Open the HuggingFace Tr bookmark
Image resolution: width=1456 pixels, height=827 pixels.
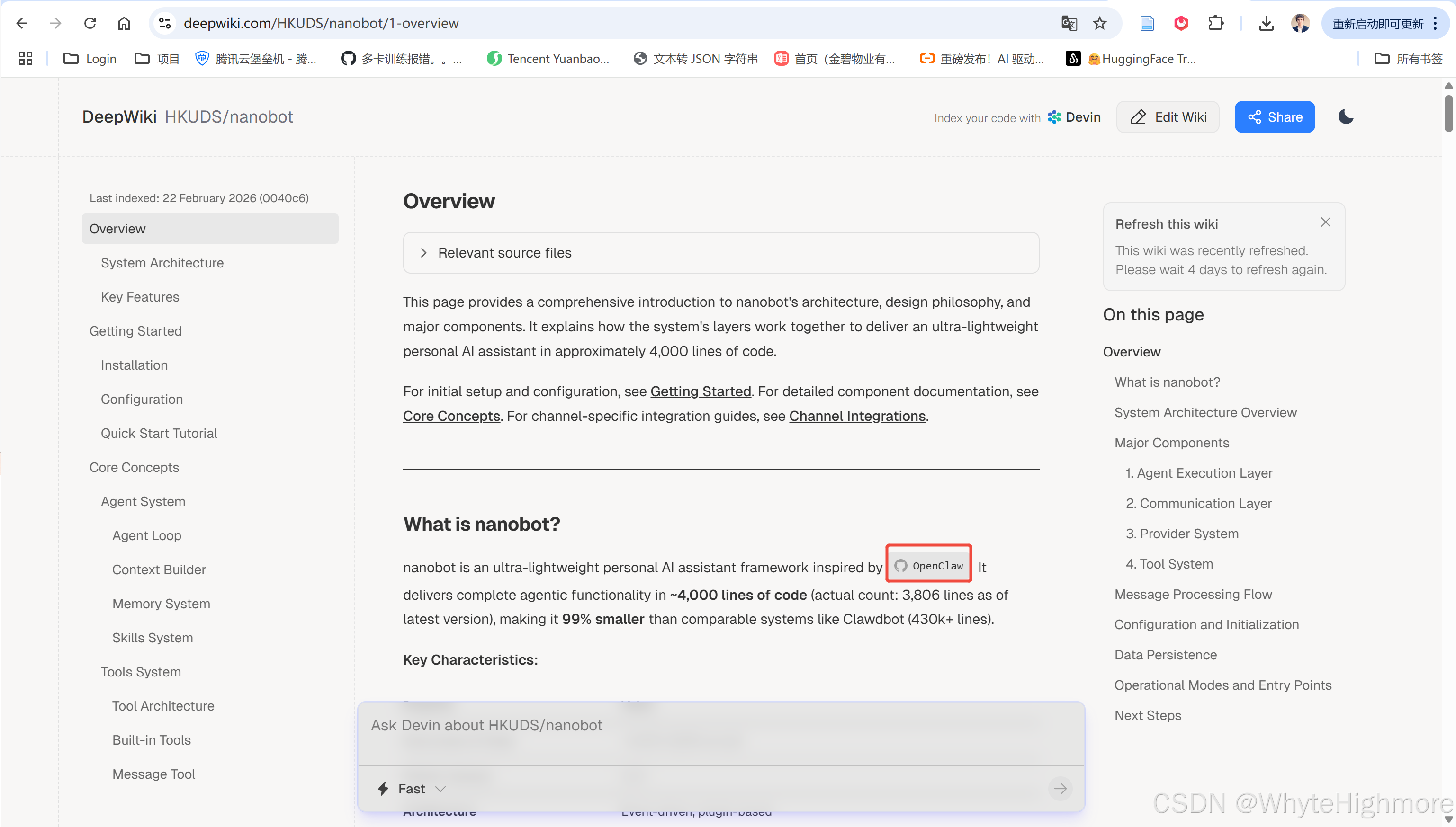[1131, 59]
